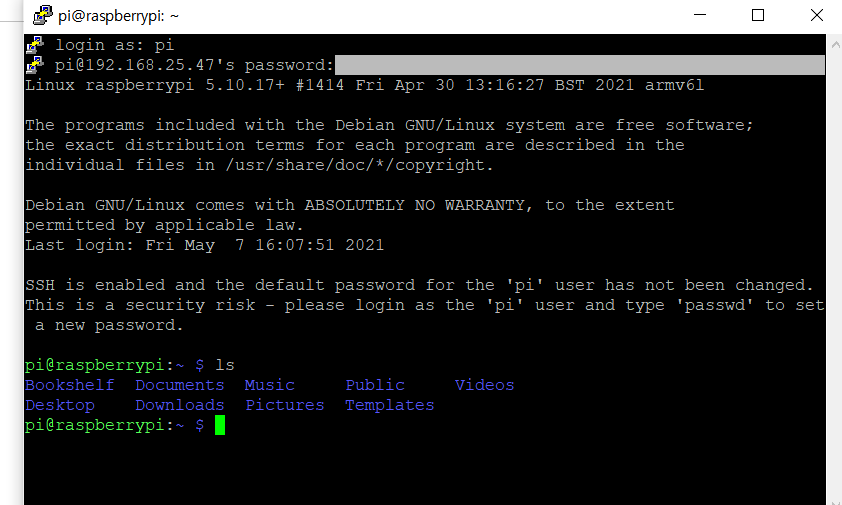This screenshot has width=842, height=505.
Task: Click the 'a new password.' line
Action: coord(110,325)
